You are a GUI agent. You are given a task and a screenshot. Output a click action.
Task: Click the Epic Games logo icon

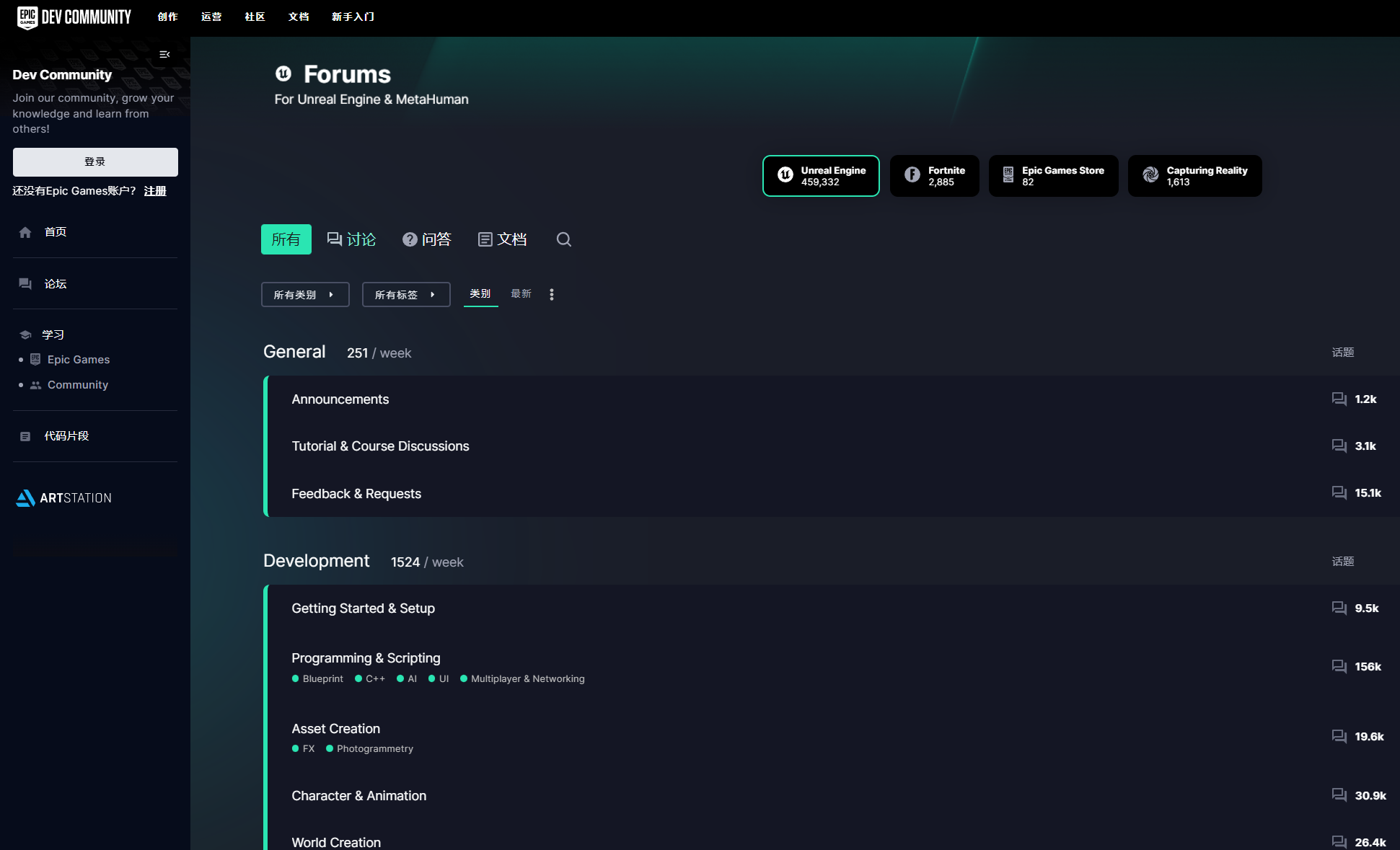[27, 17]
